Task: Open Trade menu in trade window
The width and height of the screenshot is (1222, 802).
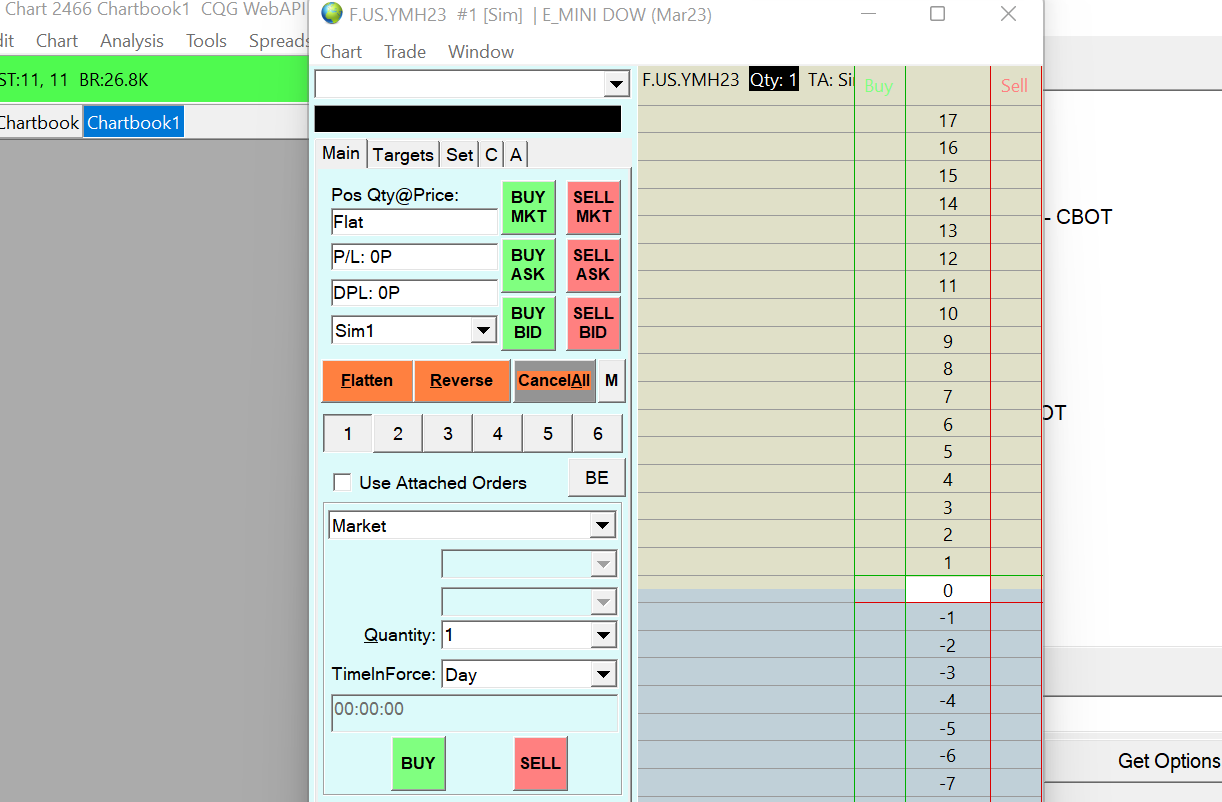Action: [405, 52]
